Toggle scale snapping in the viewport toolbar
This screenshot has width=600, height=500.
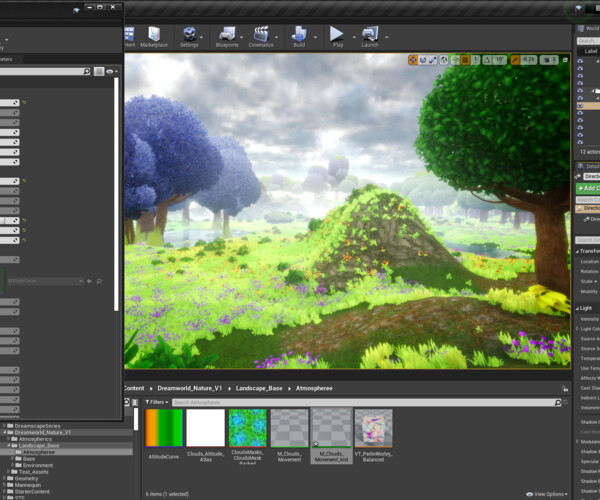515,60
